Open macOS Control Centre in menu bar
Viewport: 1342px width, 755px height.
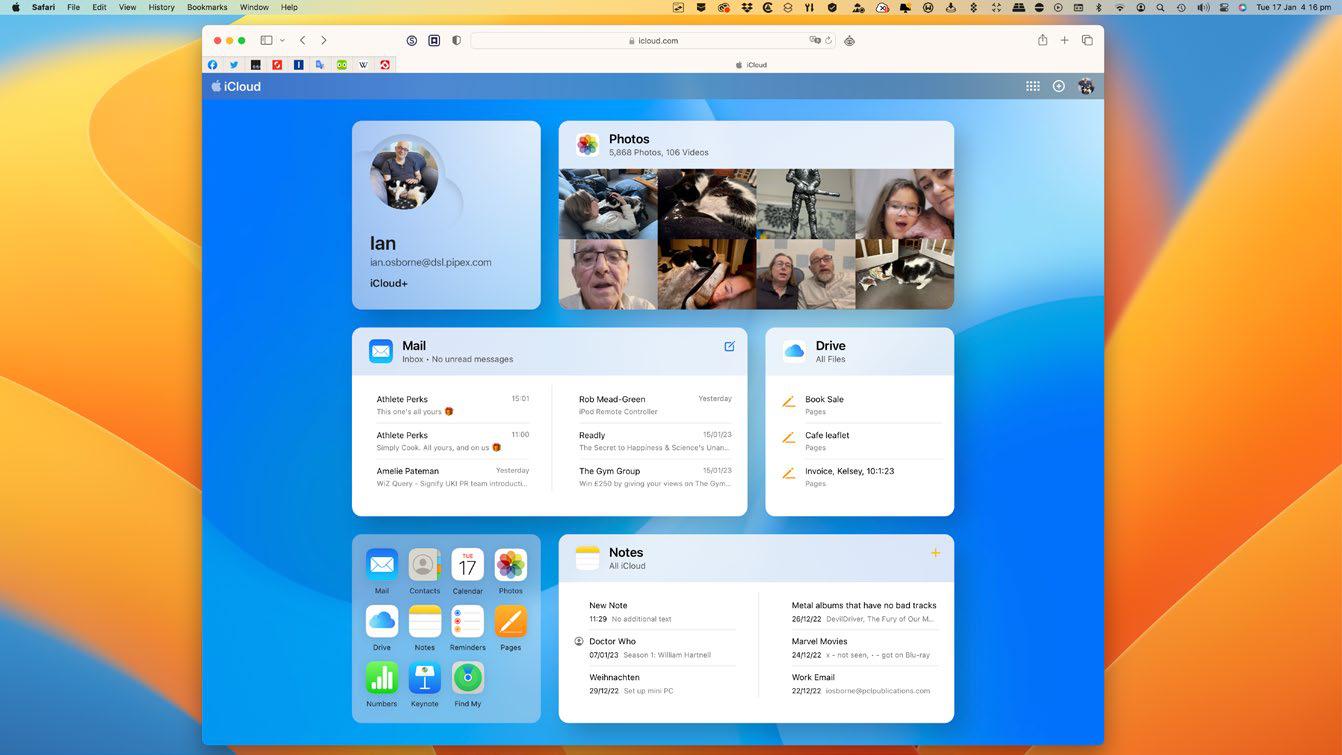click(x=1223, y=7)
